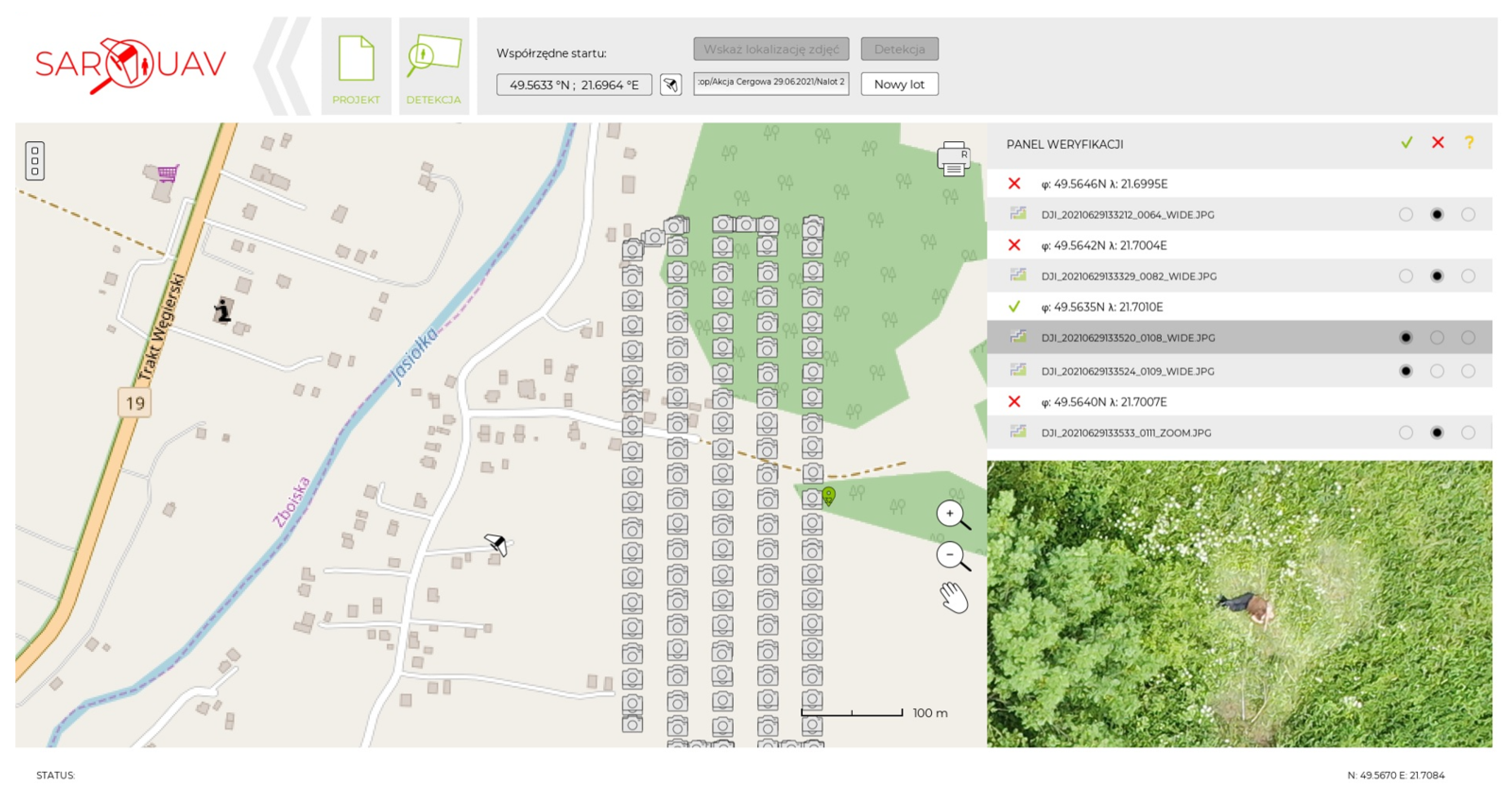Click the print report icon on map
The width and height of the screenshot is (1512, 793).
[x=953, y=158]
